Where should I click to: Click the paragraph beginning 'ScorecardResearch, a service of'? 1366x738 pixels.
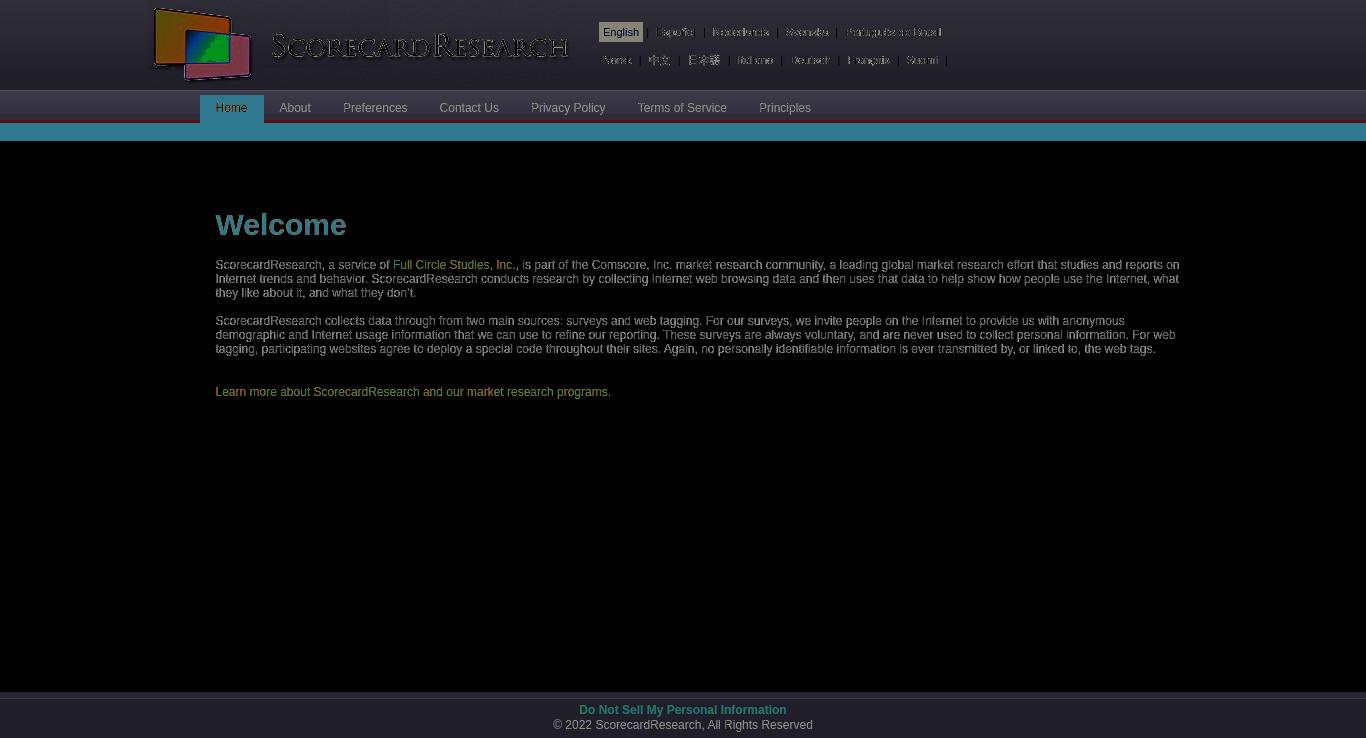coord(697,279)
